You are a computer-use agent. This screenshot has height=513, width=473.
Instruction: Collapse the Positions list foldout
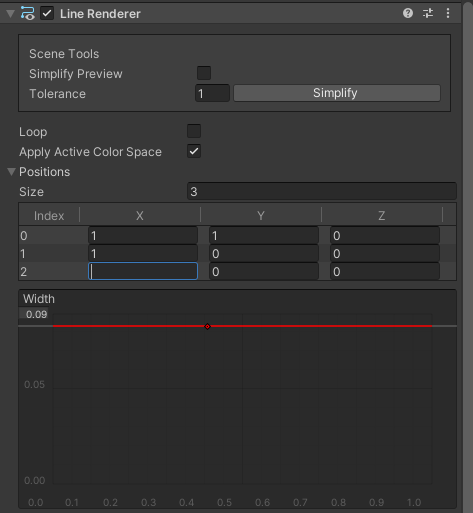tap(11, 172)
